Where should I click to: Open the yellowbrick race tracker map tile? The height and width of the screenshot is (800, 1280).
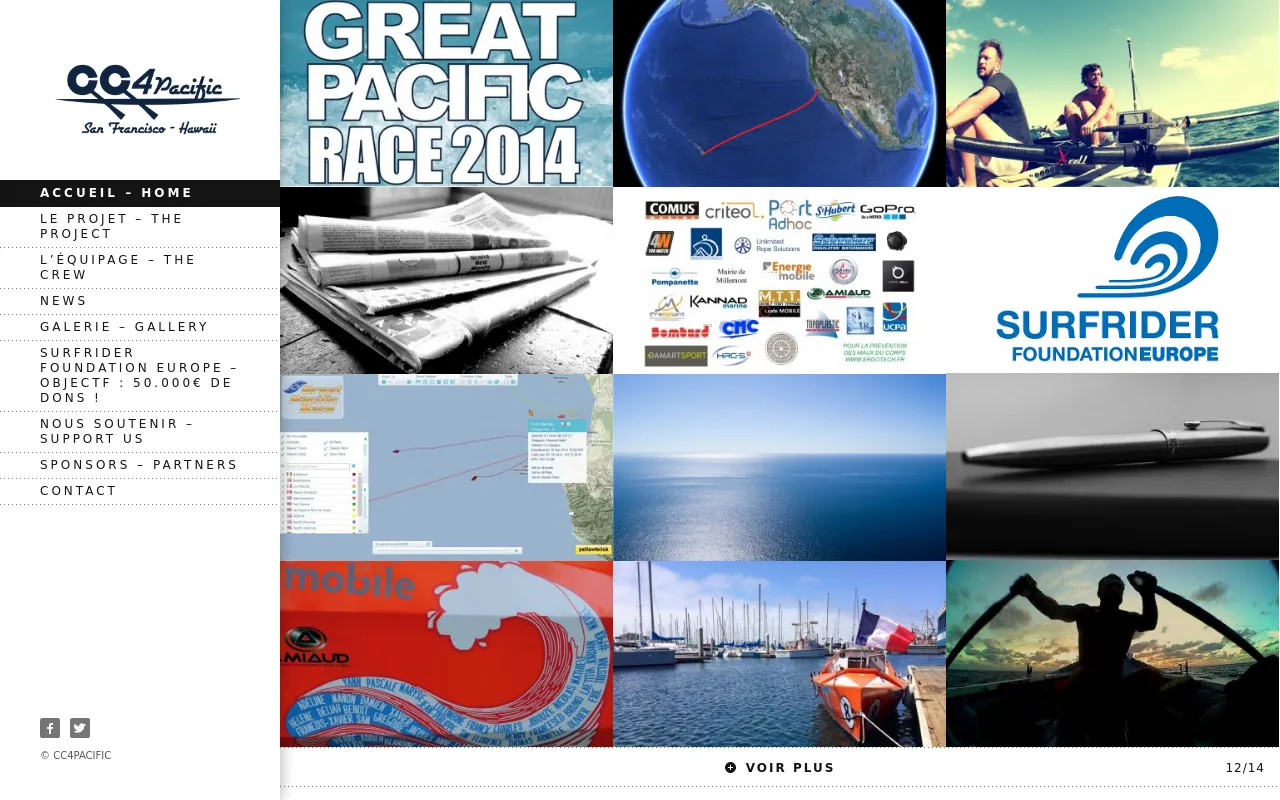(446, 467)
